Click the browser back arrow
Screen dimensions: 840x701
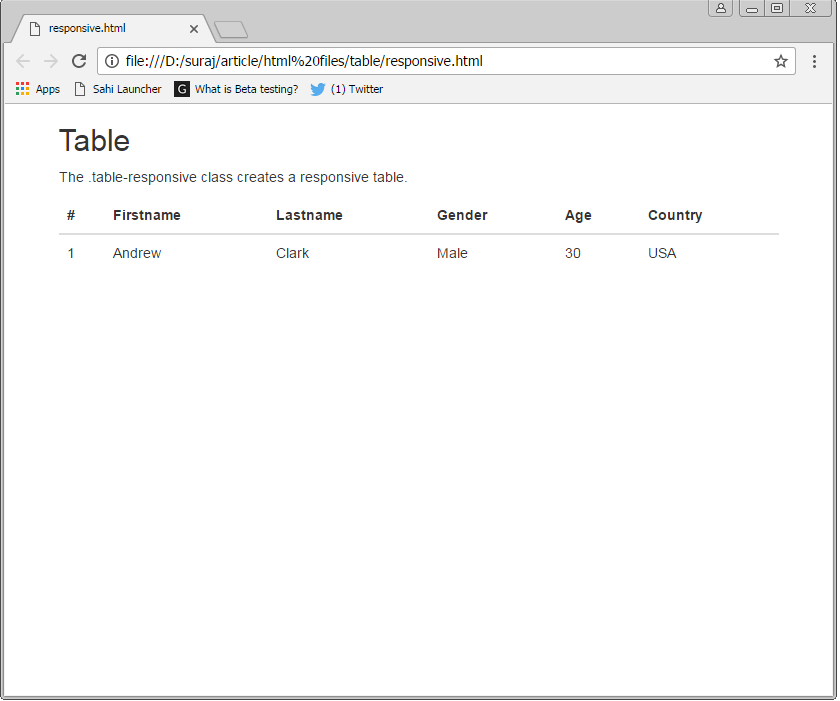click(x=23, y=61)
